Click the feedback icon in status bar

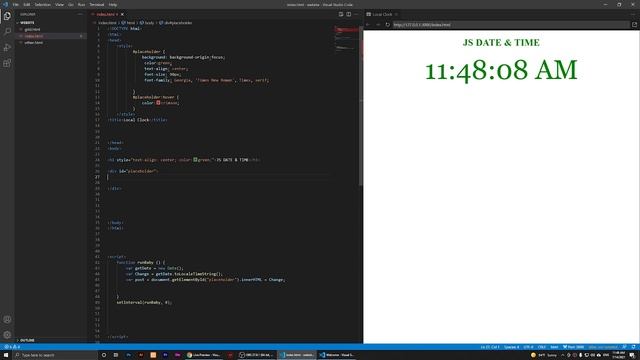coord(624,347)
